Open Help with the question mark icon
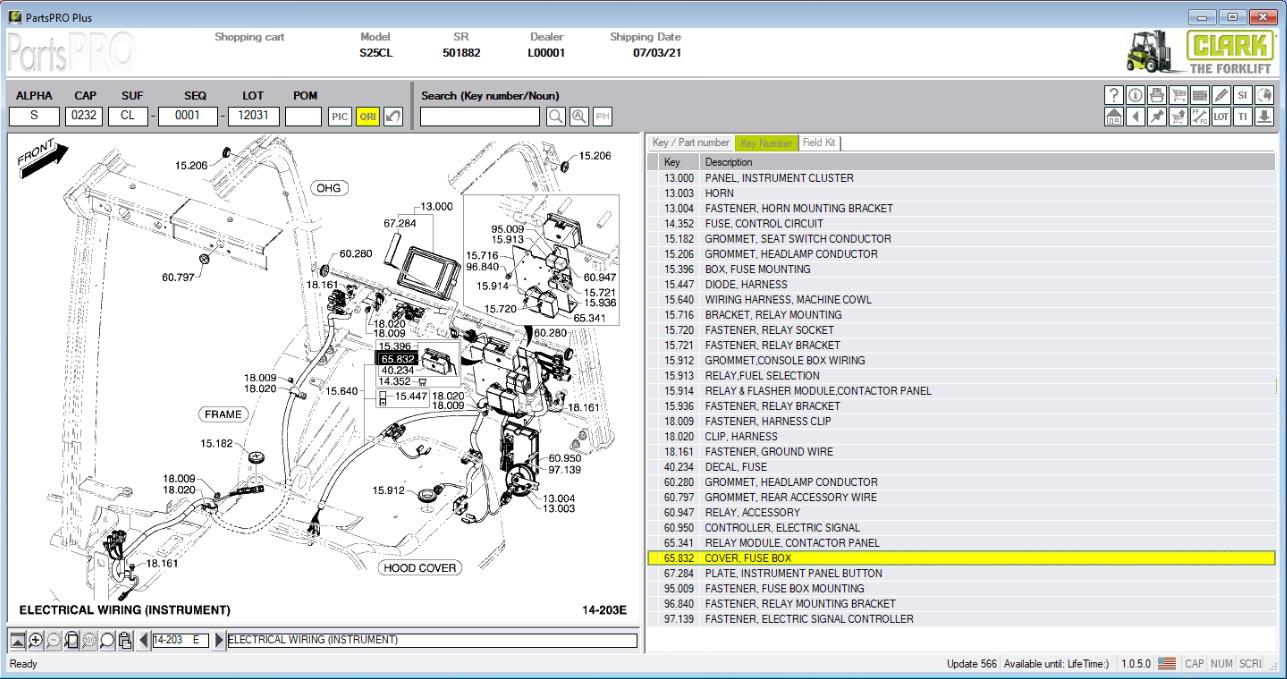This screenshot has height=679, width=1287. (x=1114, y=96)
